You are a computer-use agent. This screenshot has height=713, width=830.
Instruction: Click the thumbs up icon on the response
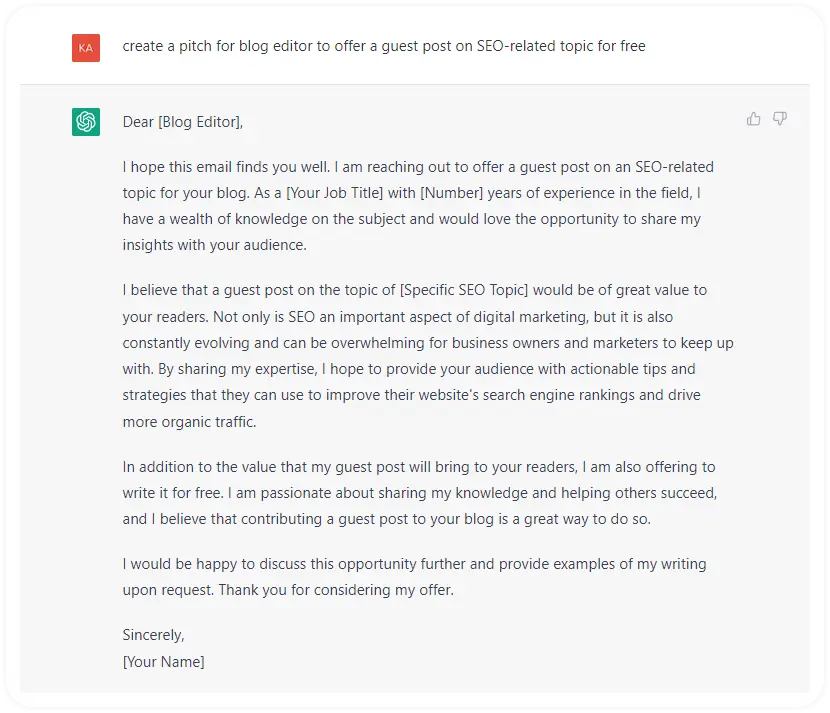click(x=753, y=119)
